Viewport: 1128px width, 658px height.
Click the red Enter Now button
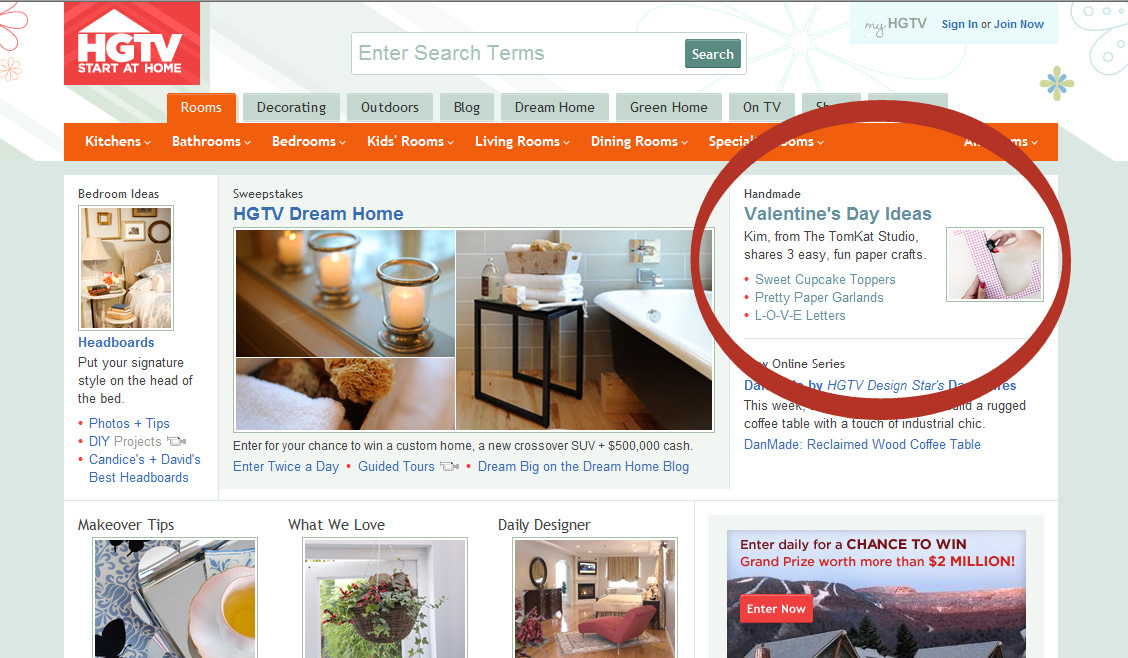776,609
